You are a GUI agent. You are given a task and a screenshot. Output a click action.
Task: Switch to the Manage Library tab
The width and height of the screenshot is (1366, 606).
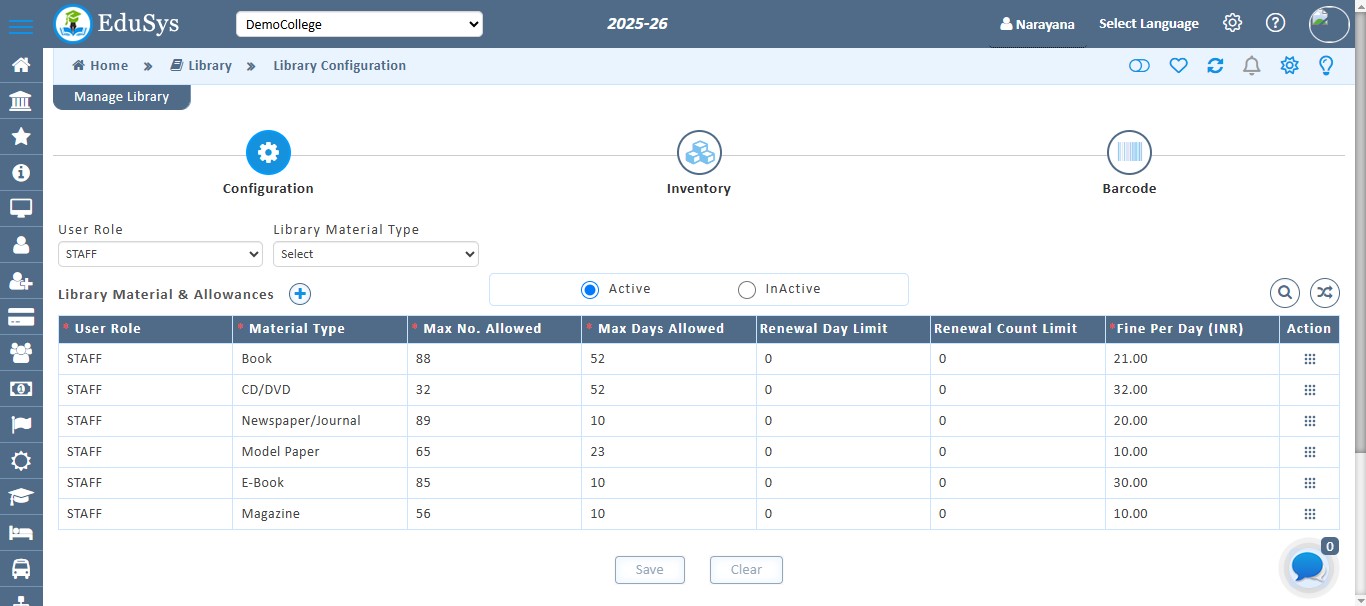point(121,97)
